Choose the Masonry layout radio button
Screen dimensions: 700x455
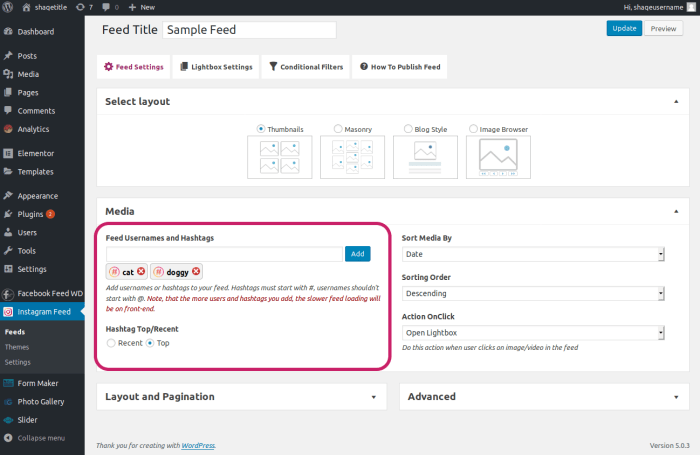click(338, 129)
